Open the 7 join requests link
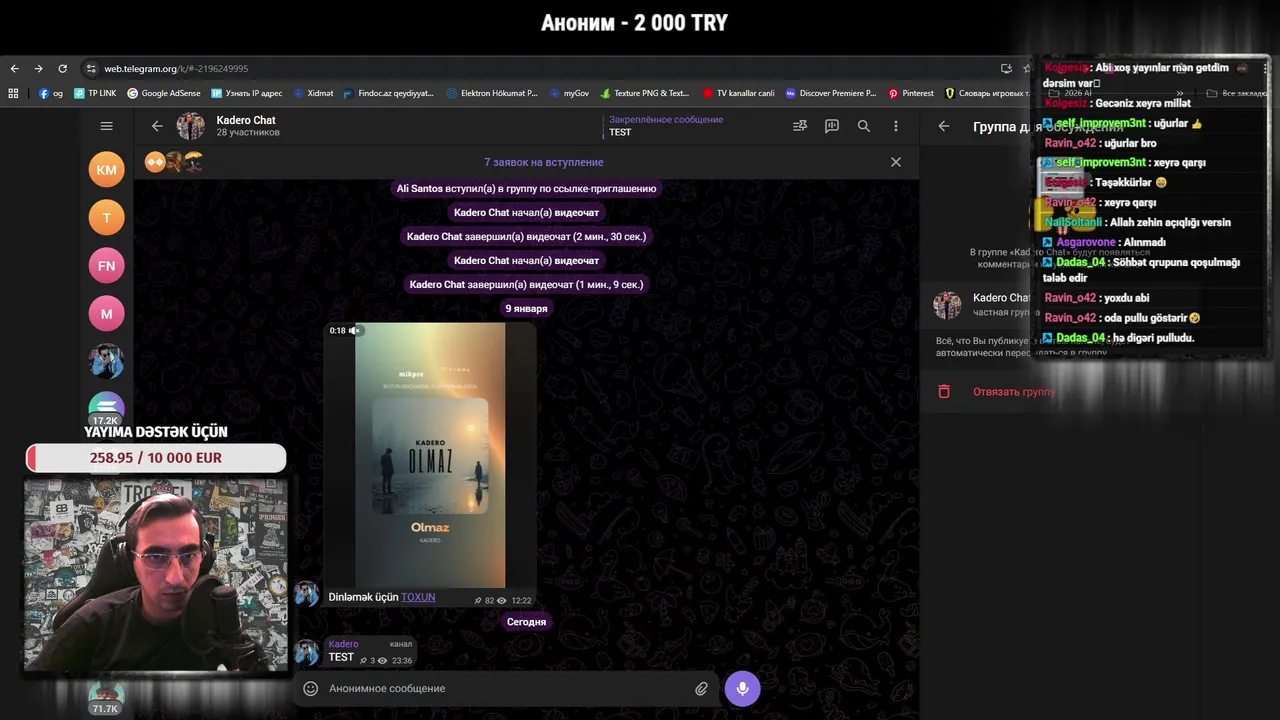This screenshot has height=720, width=1280. point(544,162)
